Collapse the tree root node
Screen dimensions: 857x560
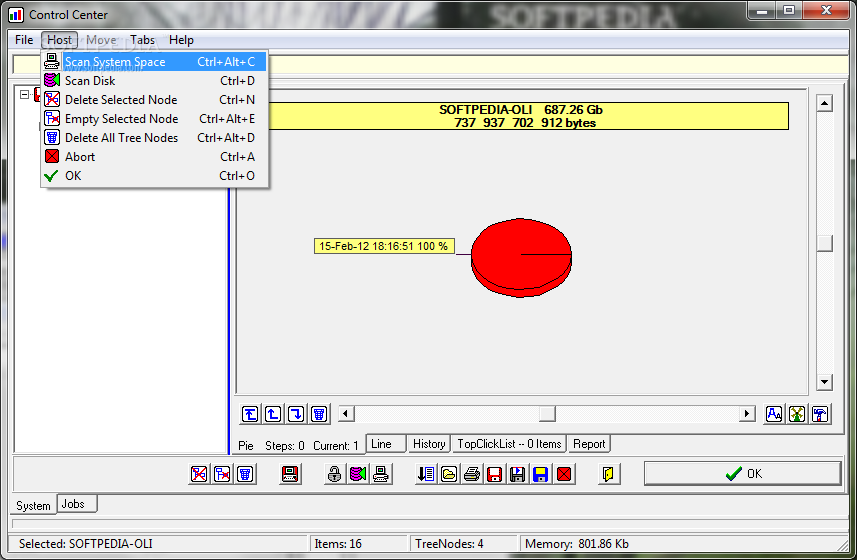tap(25, 95)
